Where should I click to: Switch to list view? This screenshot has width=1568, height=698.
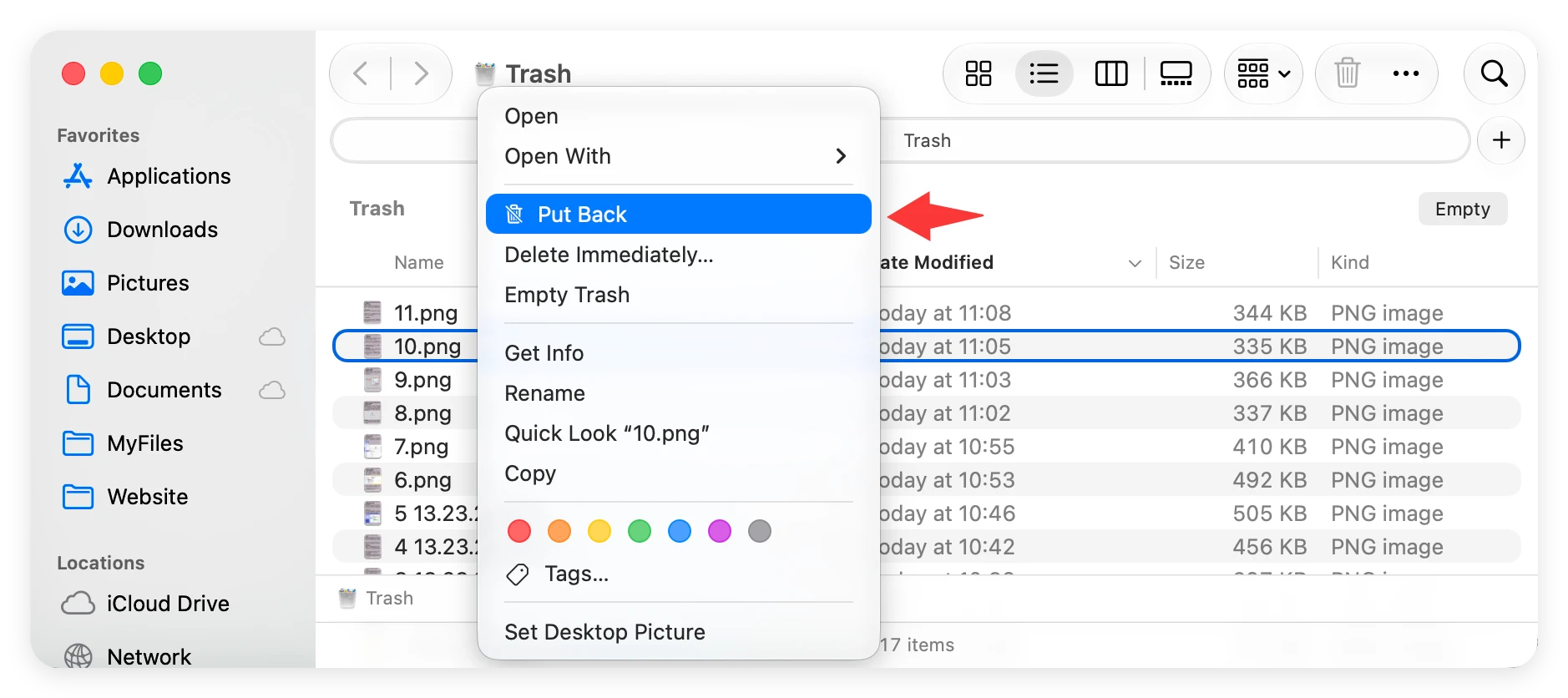tap(1044, 73)
